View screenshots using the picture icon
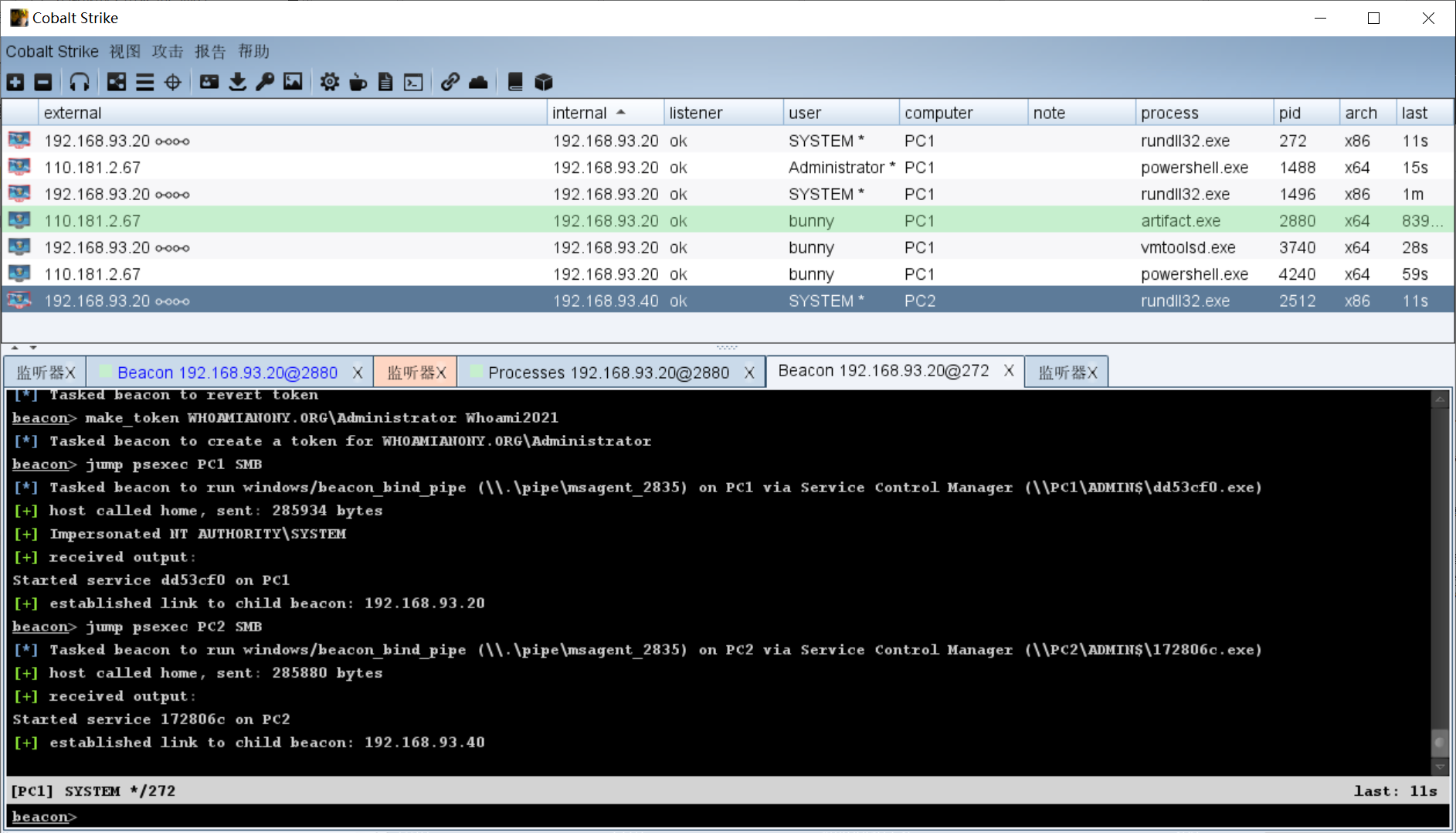 (x=293, y=82)
